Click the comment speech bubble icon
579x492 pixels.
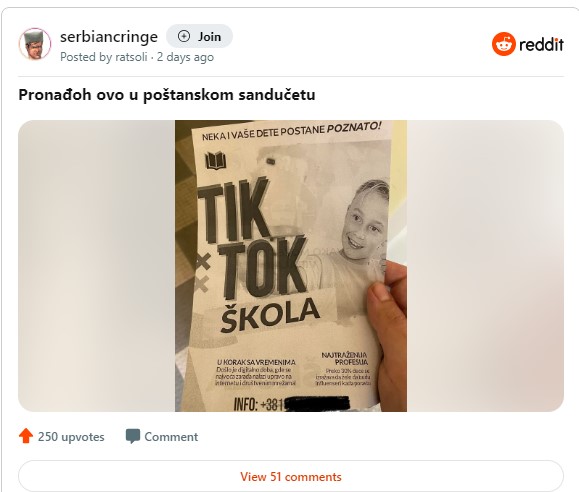click(x=133, y=436)
